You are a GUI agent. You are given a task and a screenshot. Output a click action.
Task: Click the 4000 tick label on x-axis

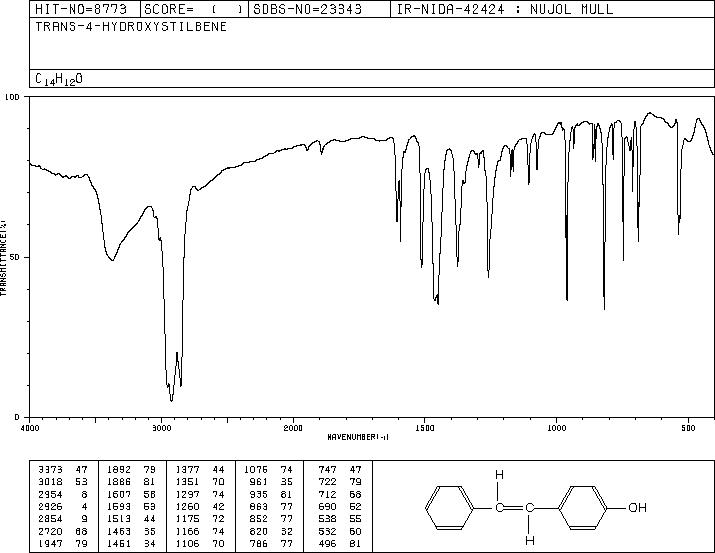point(30,428)
